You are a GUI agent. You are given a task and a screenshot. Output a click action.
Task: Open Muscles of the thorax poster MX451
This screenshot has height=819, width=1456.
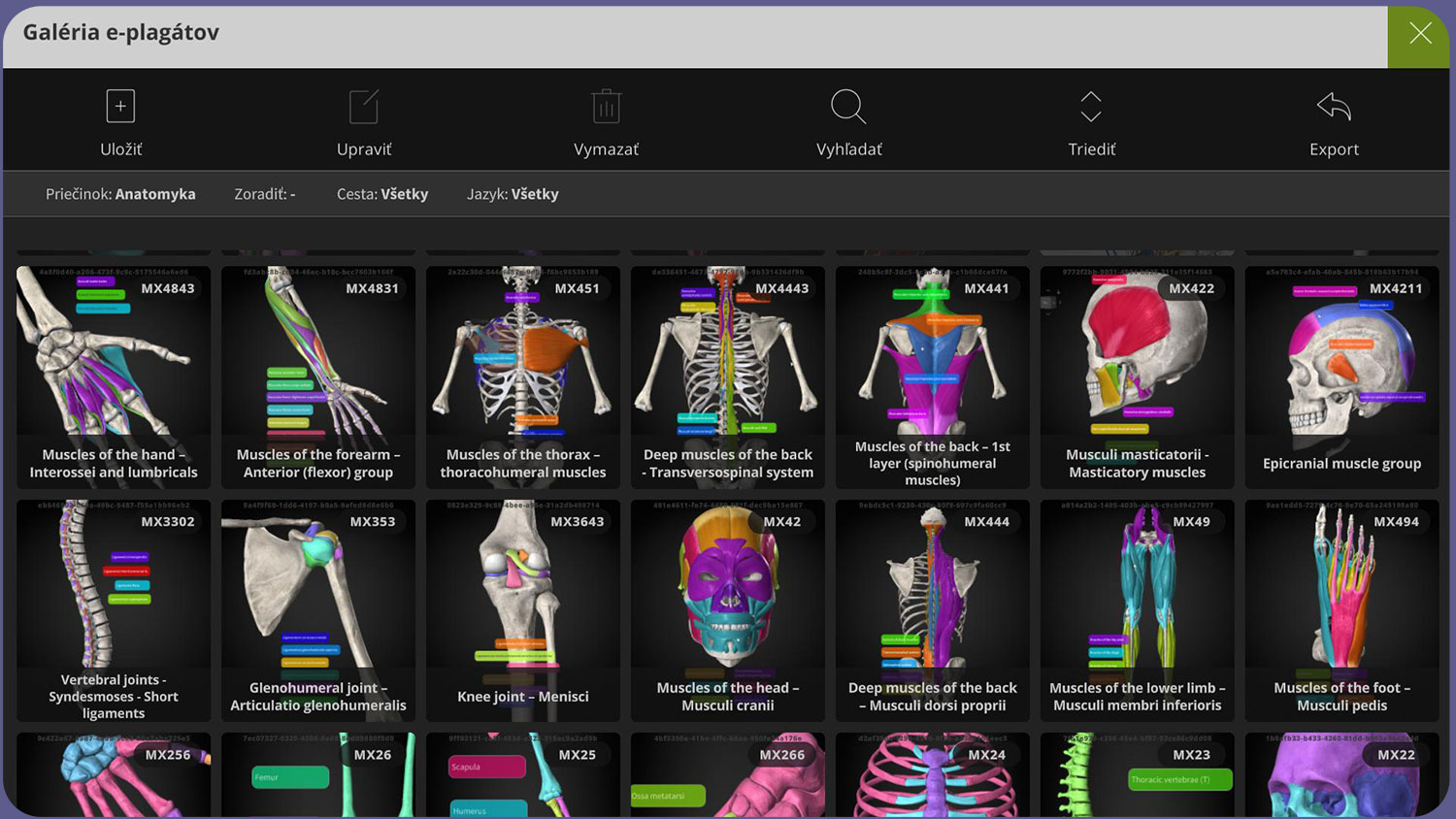[523, 377]
